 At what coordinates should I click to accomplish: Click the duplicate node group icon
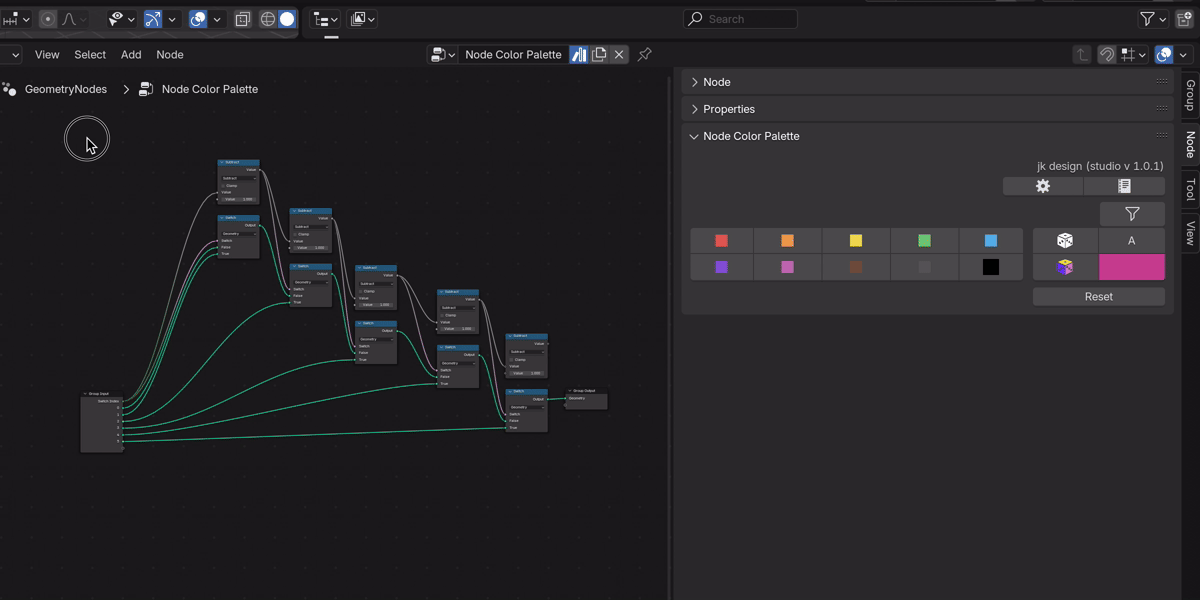(x=599, y=54)
